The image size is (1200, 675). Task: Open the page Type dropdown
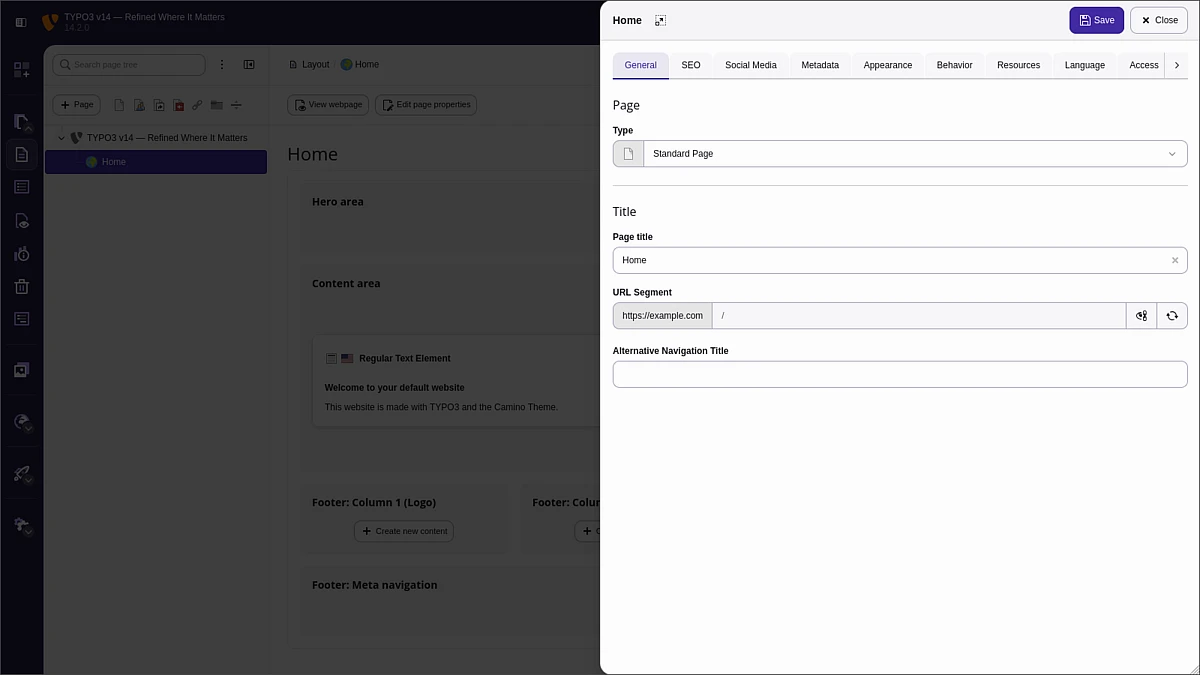(900, 154)
